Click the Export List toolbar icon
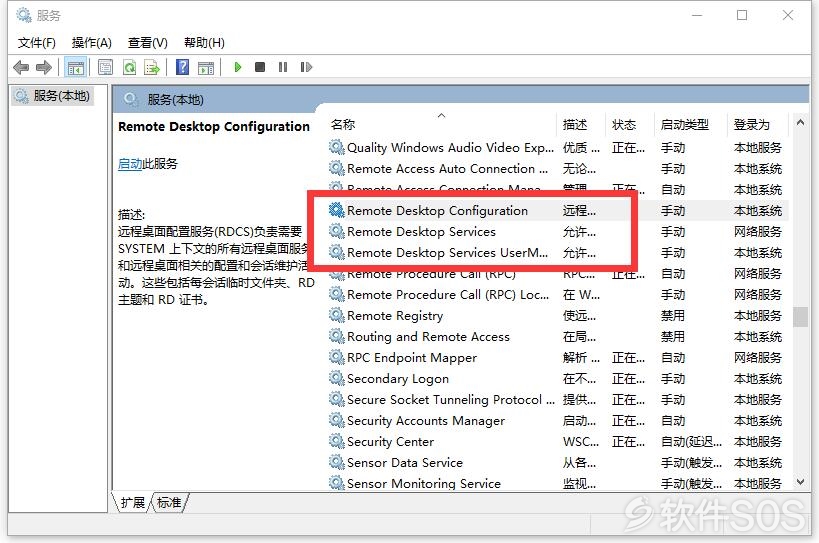 pos(152,67)
